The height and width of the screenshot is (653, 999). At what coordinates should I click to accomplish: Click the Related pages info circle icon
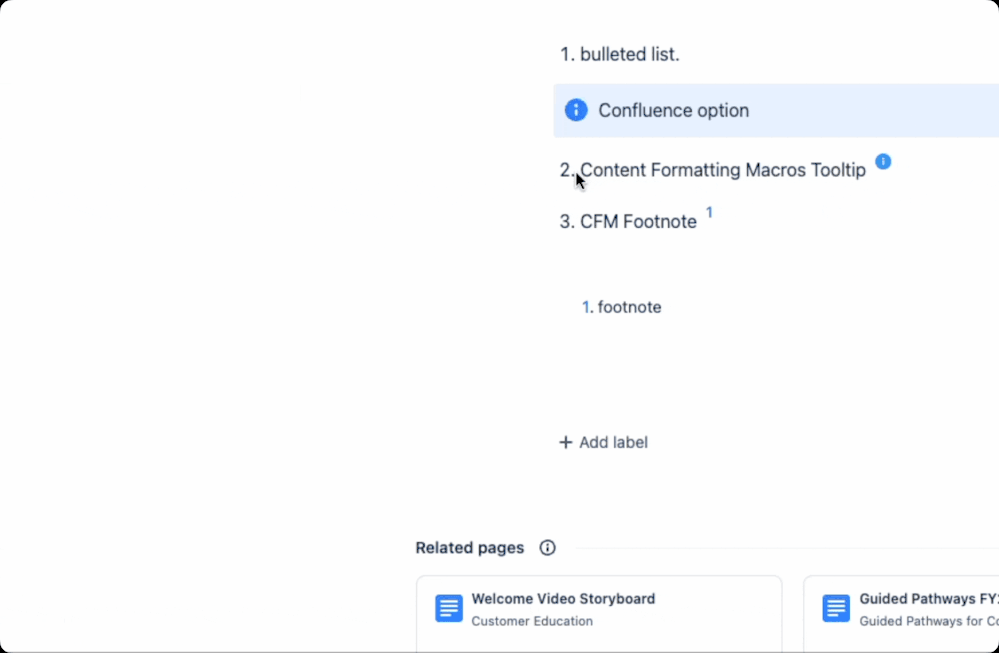[547, 548]
